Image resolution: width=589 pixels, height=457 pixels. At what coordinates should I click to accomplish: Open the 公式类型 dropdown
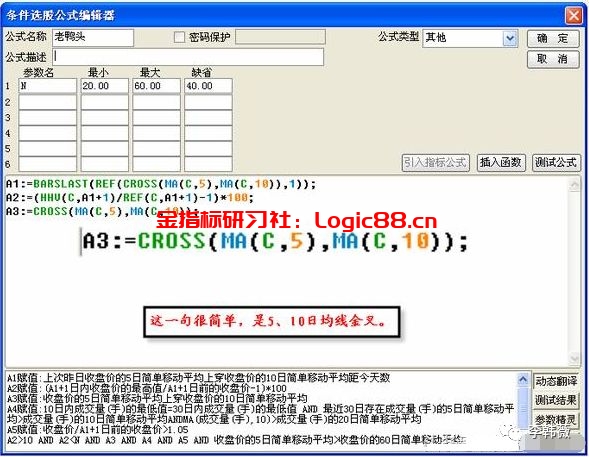coord(510,38)
